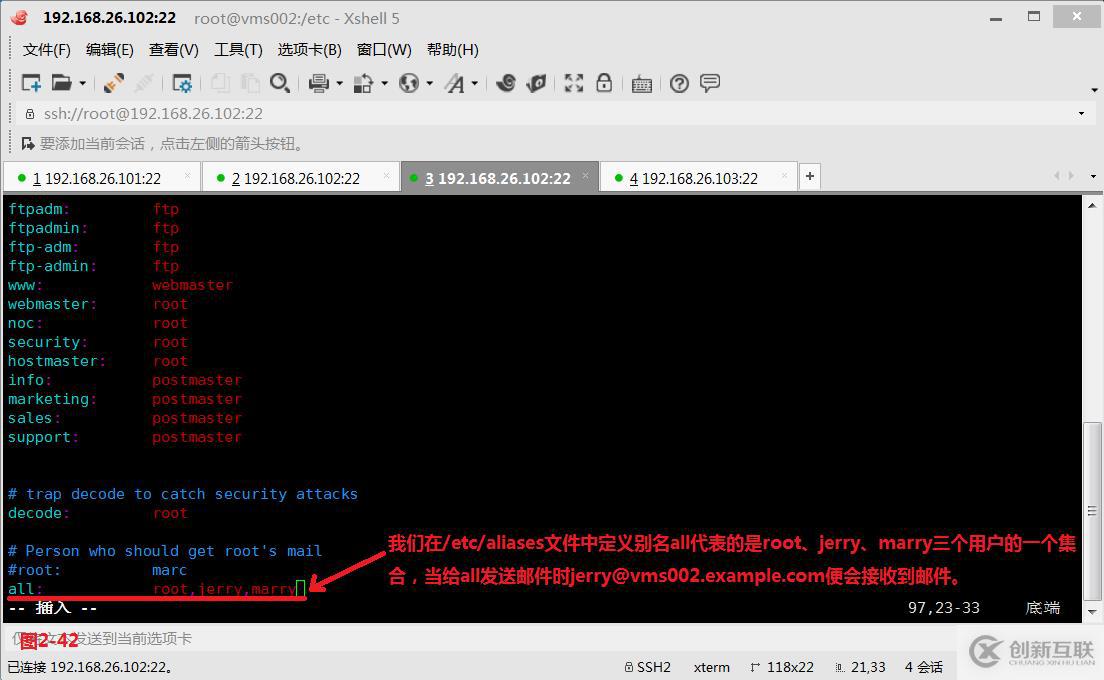Click the file transfer icon
Screen dimensions: 1104x680
(363, 84)
